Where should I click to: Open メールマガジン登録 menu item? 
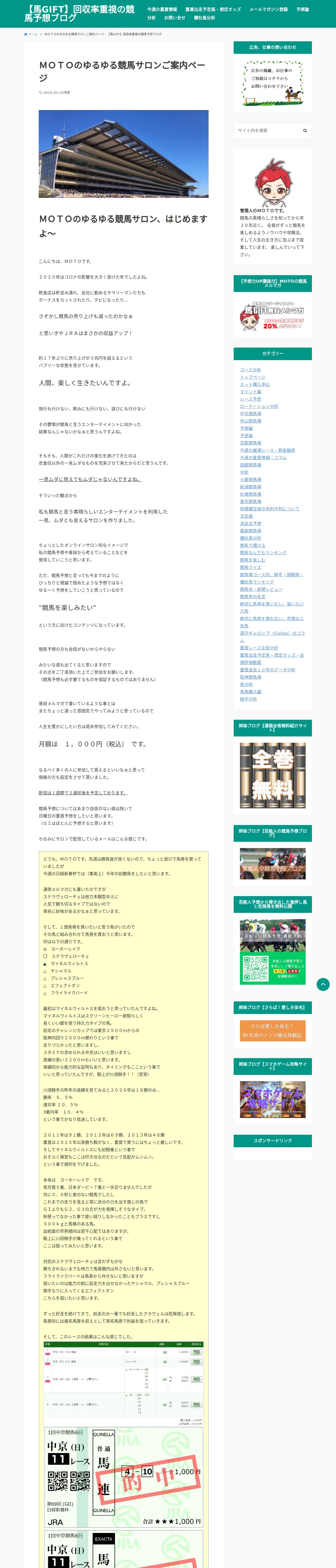(x=268, y=10)
